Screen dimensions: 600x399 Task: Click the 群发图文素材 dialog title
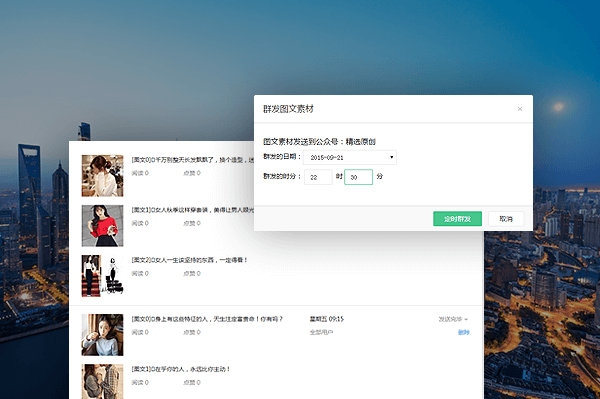(288, 109)
